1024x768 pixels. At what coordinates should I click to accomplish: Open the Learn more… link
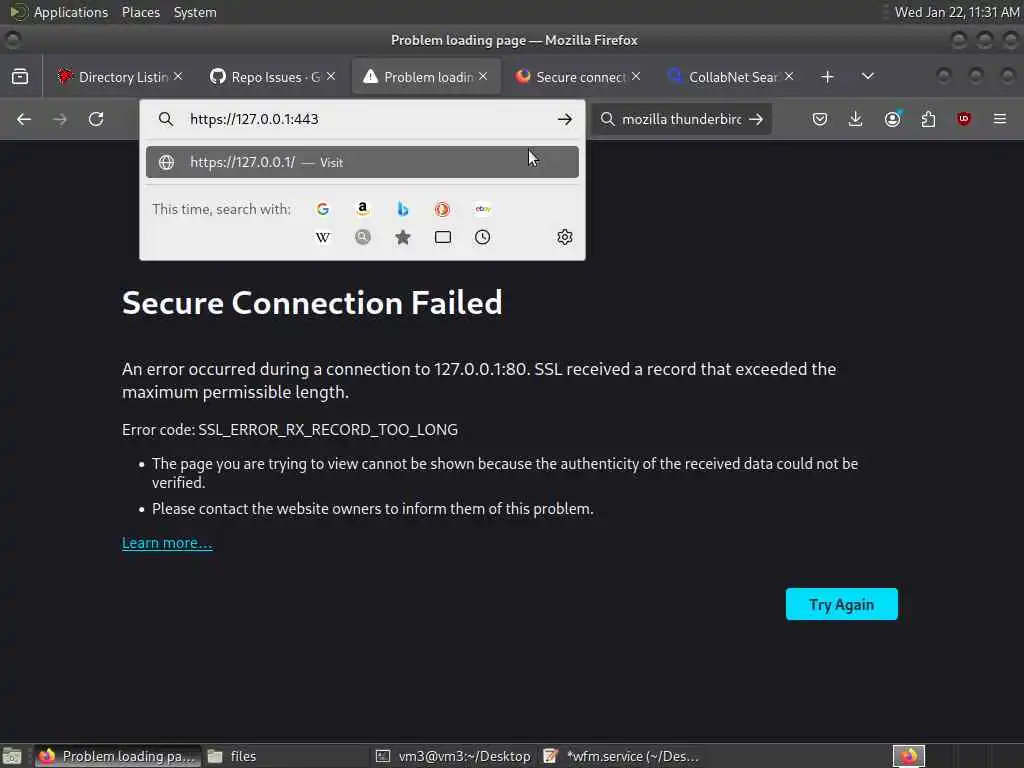click(x=167, y=543)
